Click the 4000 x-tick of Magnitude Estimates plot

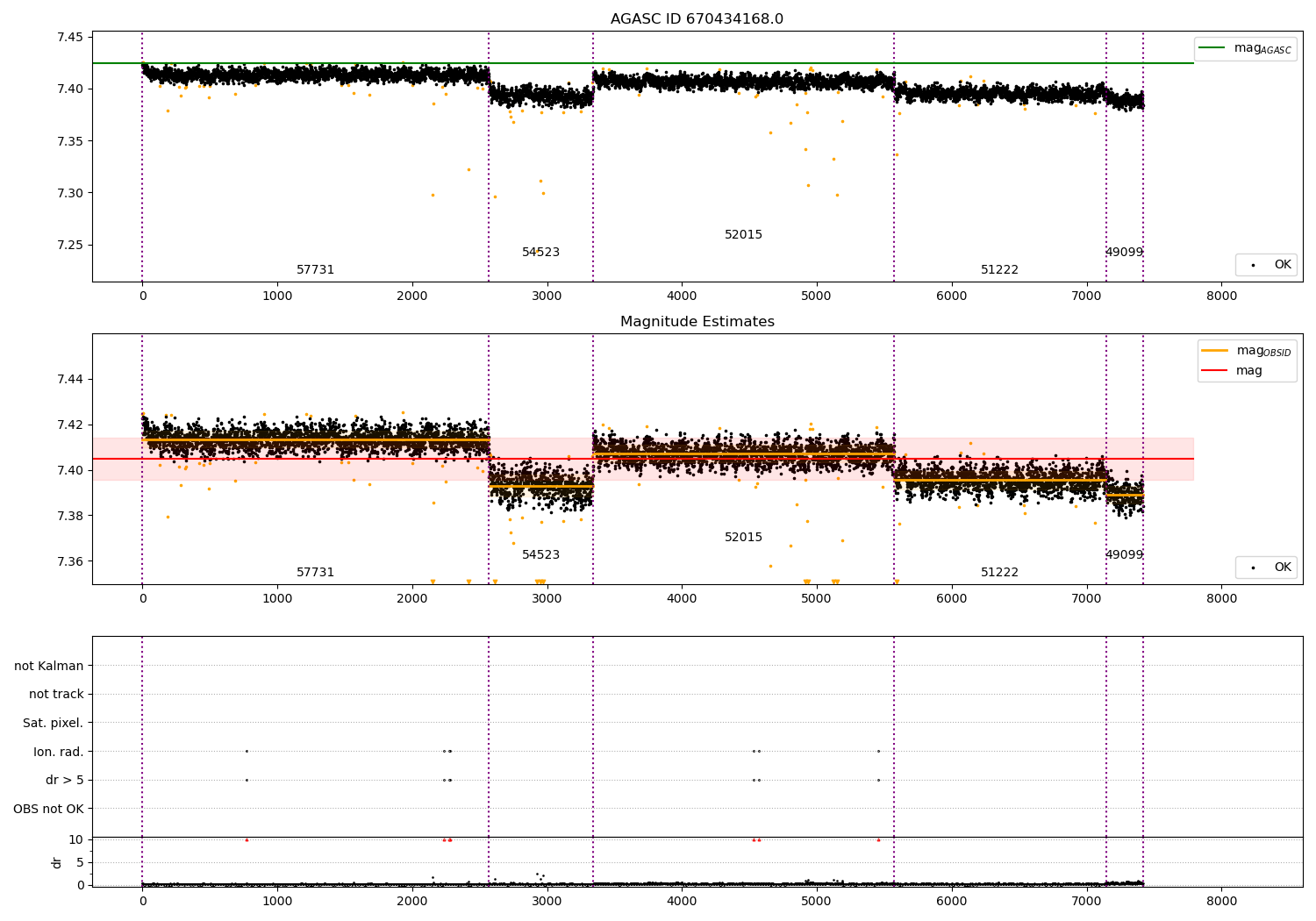click(x=682, y=598)
